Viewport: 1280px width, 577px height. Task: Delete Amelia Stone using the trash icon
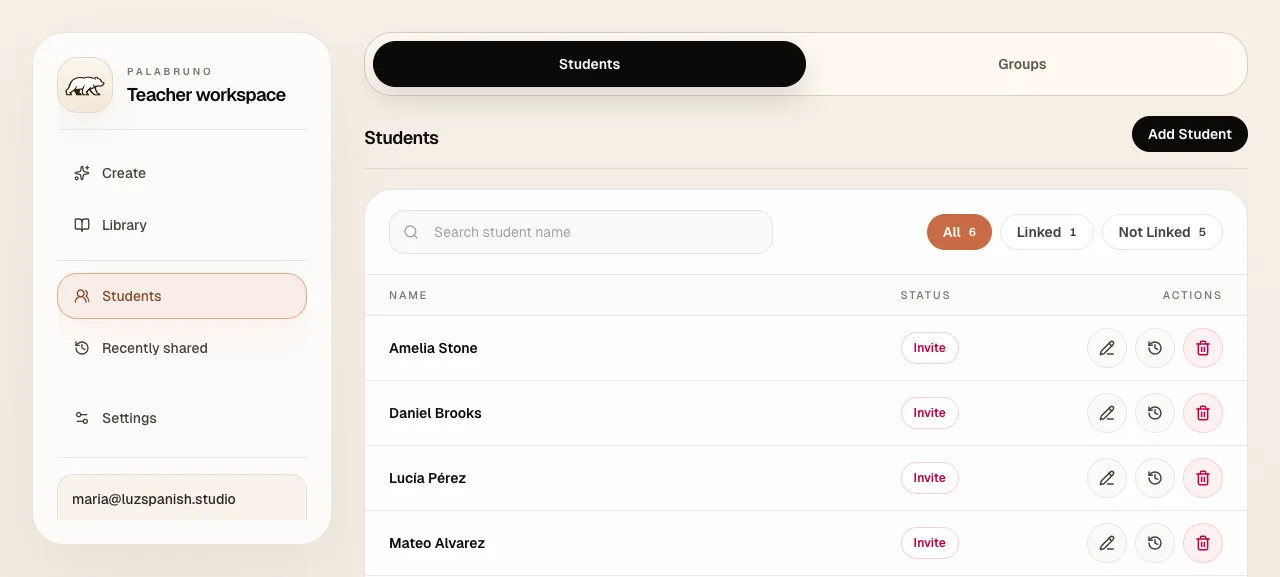[1203, 348]
